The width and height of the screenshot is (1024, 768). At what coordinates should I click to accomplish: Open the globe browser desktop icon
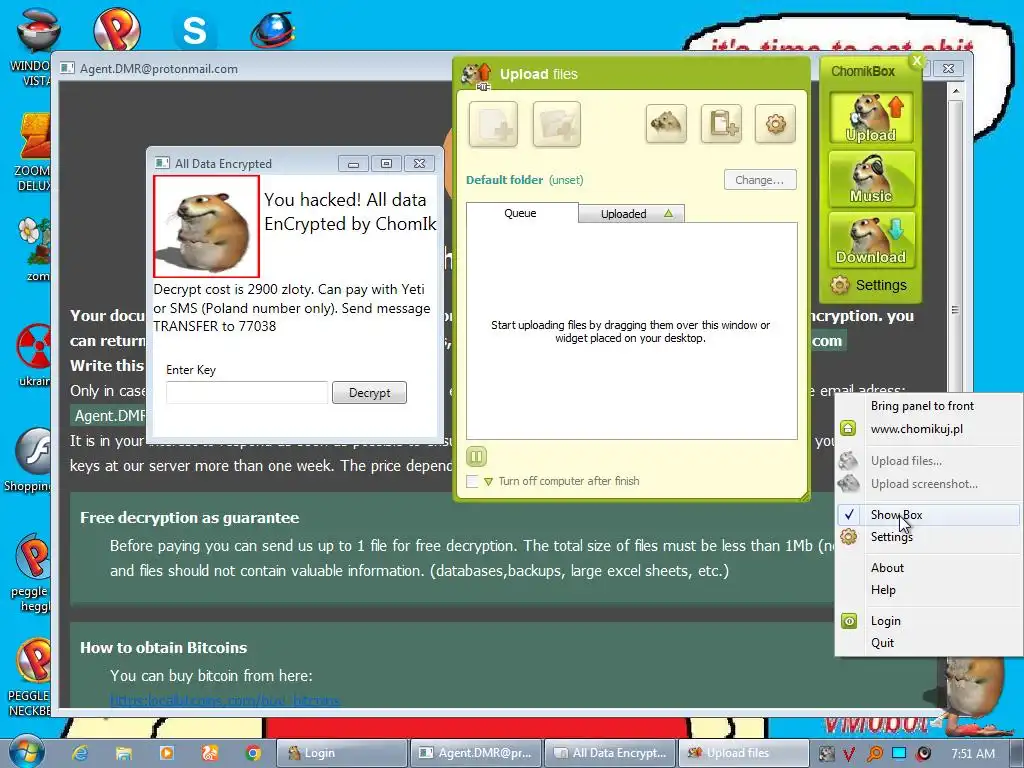click(272, 29)
